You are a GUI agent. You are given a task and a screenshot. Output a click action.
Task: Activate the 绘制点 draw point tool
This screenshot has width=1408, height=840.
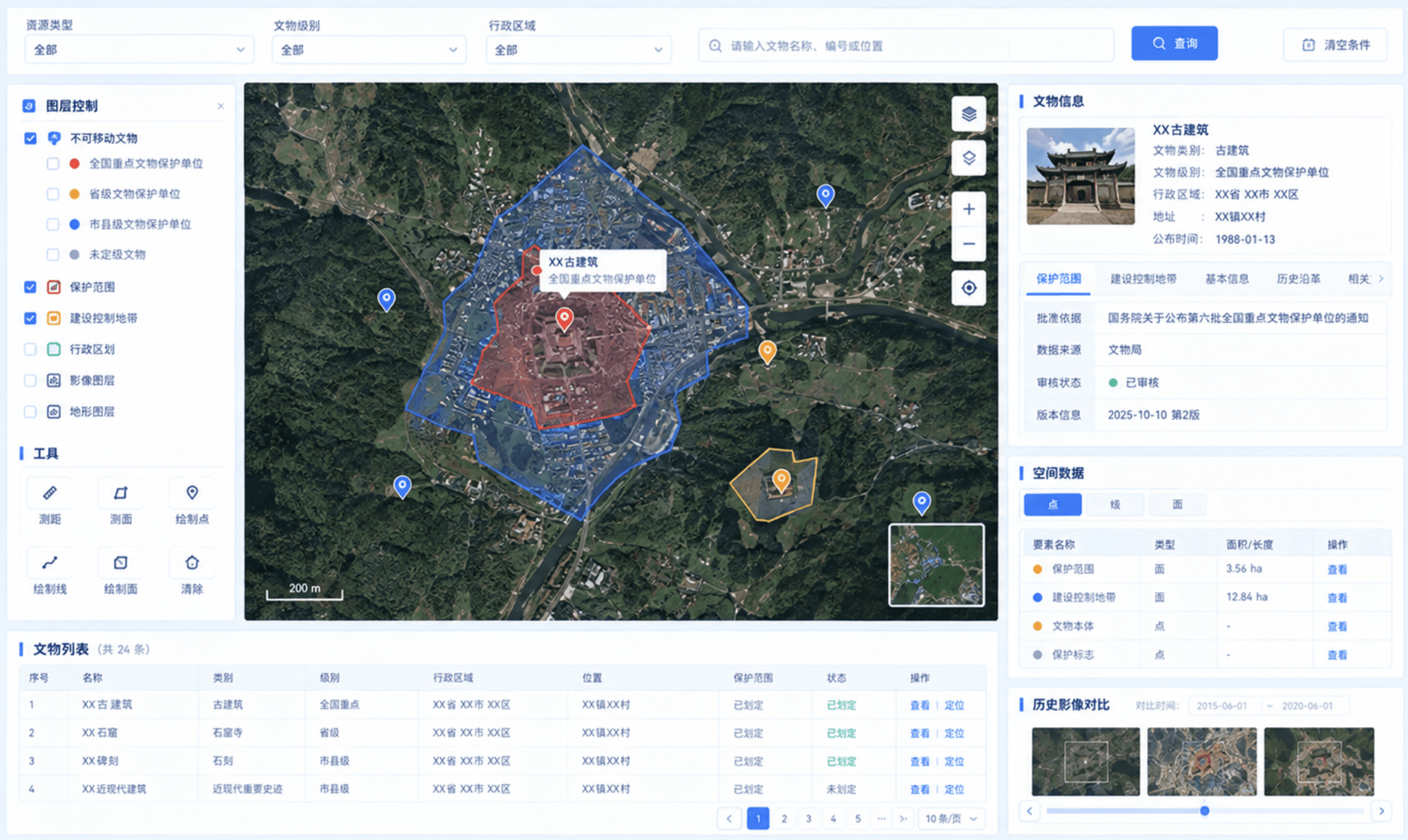click(x=192, y=501)
